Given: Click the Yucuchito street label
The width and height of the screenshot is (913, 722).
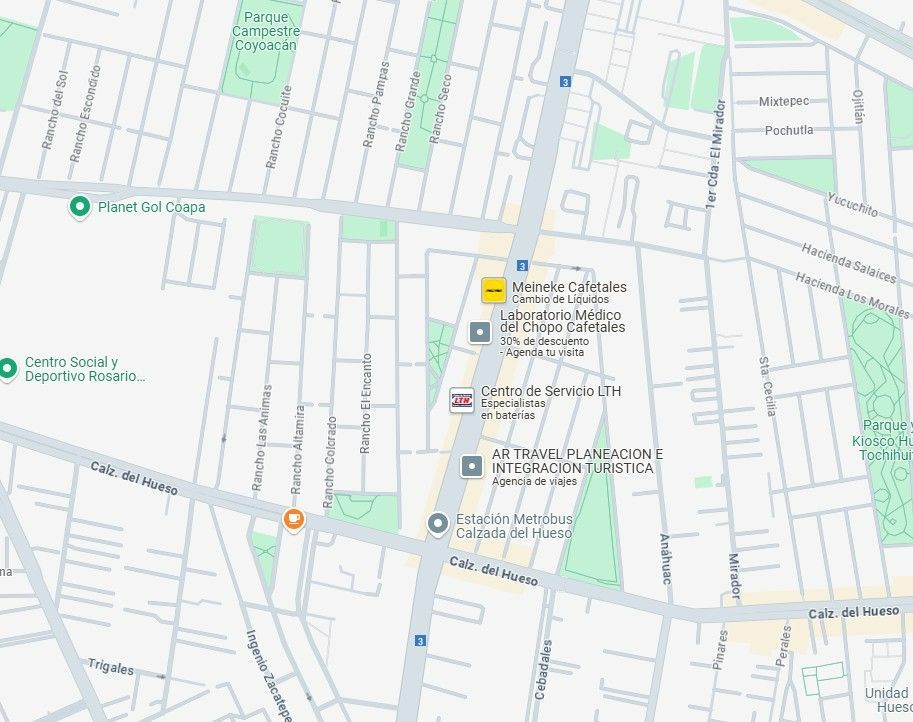Looking at the screenshot, I should [853, 205].
